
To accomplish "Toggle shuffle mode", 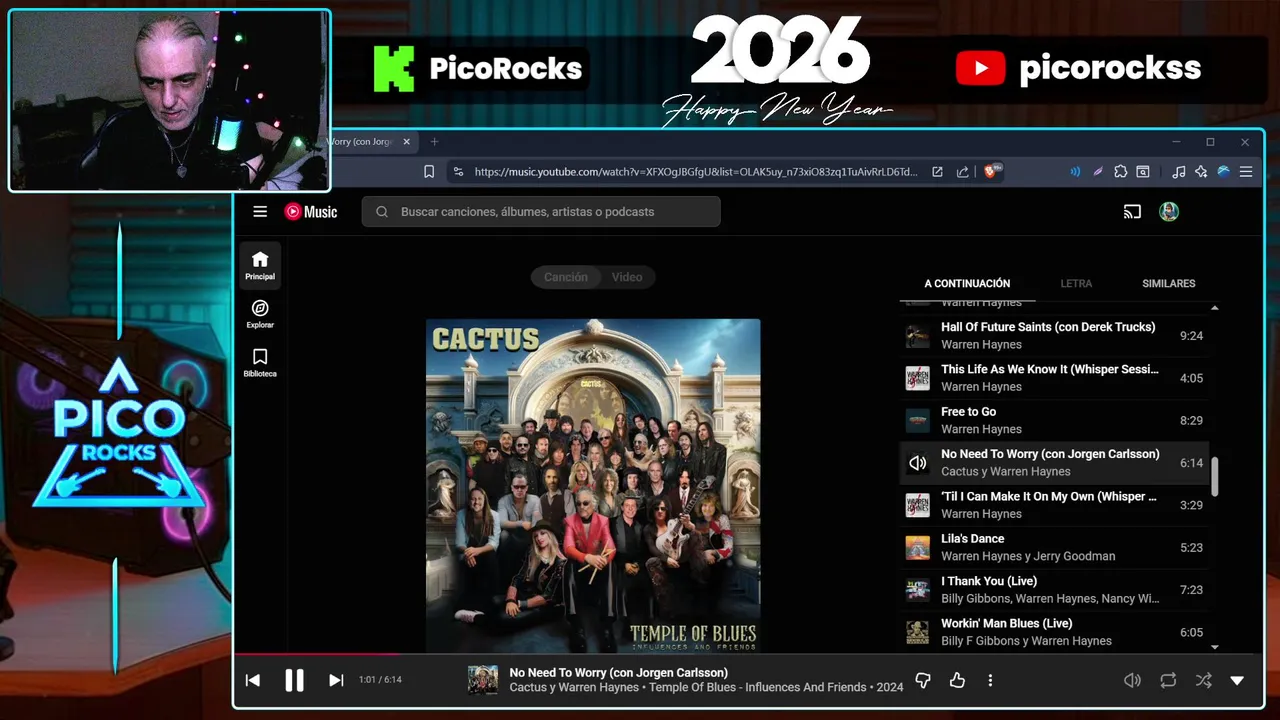I will 1203,680.
